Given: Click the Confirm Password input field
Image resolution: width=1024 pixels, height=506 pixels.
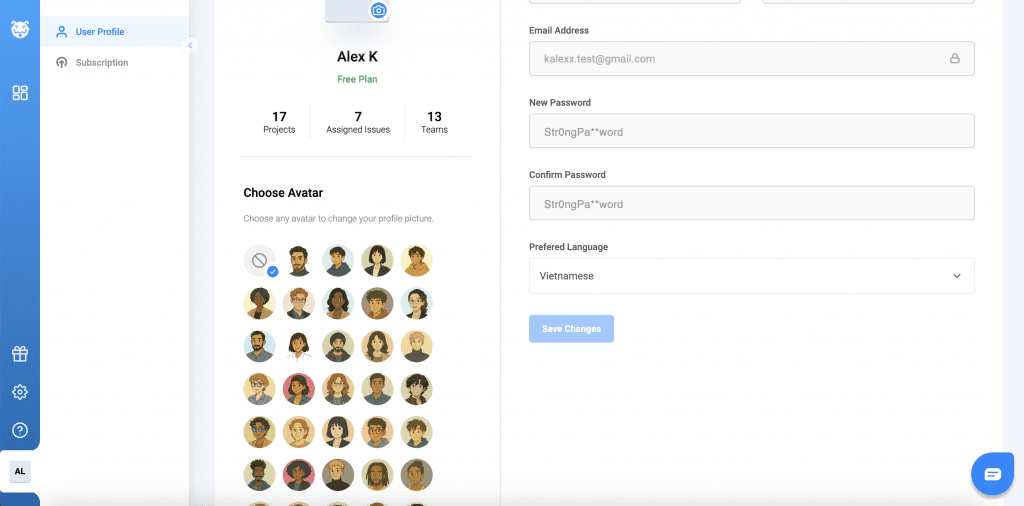Looking at the screenshot, I should pos(751,203).
